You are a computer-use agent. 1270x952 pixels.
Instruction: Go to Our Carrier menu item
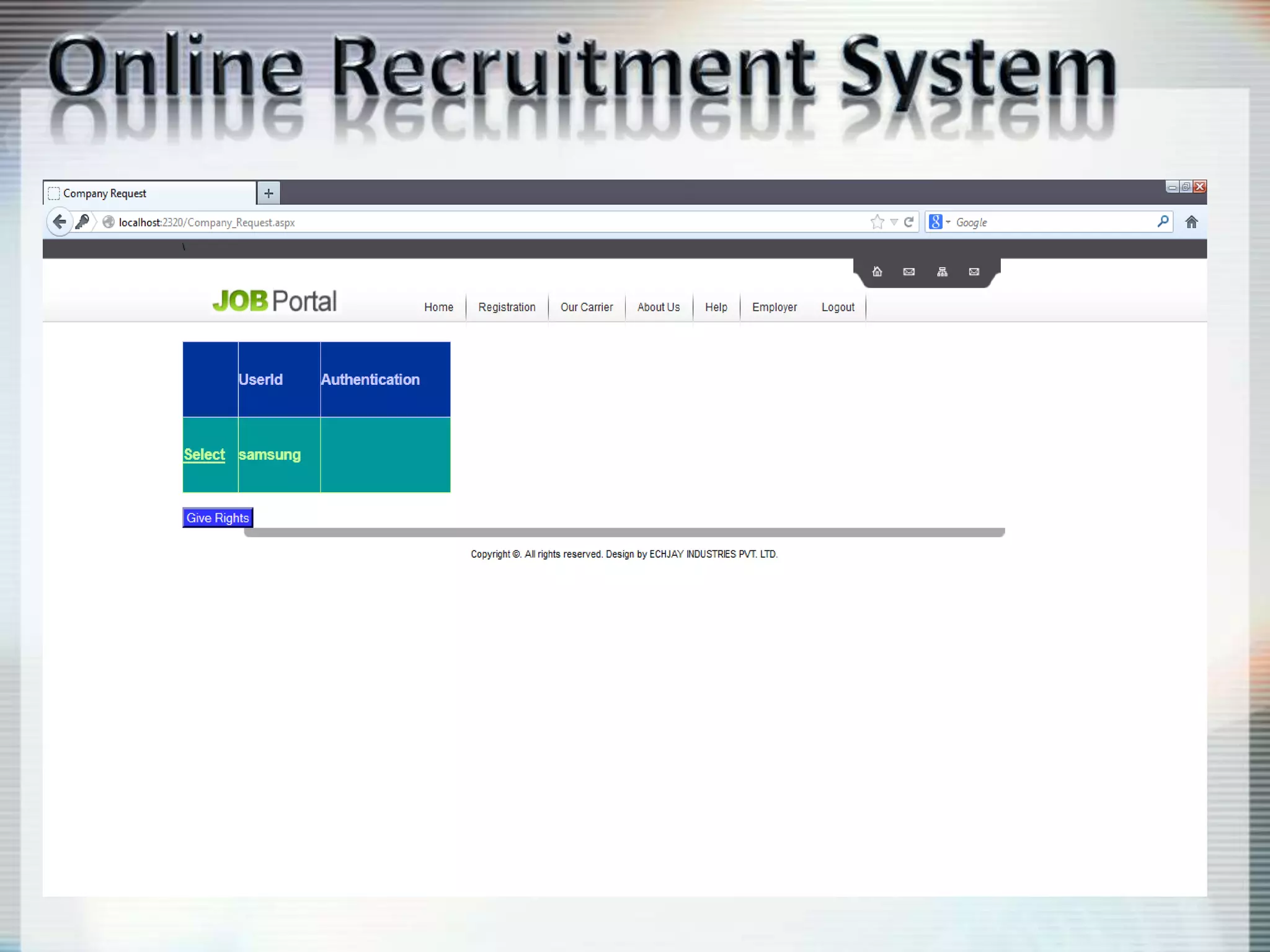[586, 307]
